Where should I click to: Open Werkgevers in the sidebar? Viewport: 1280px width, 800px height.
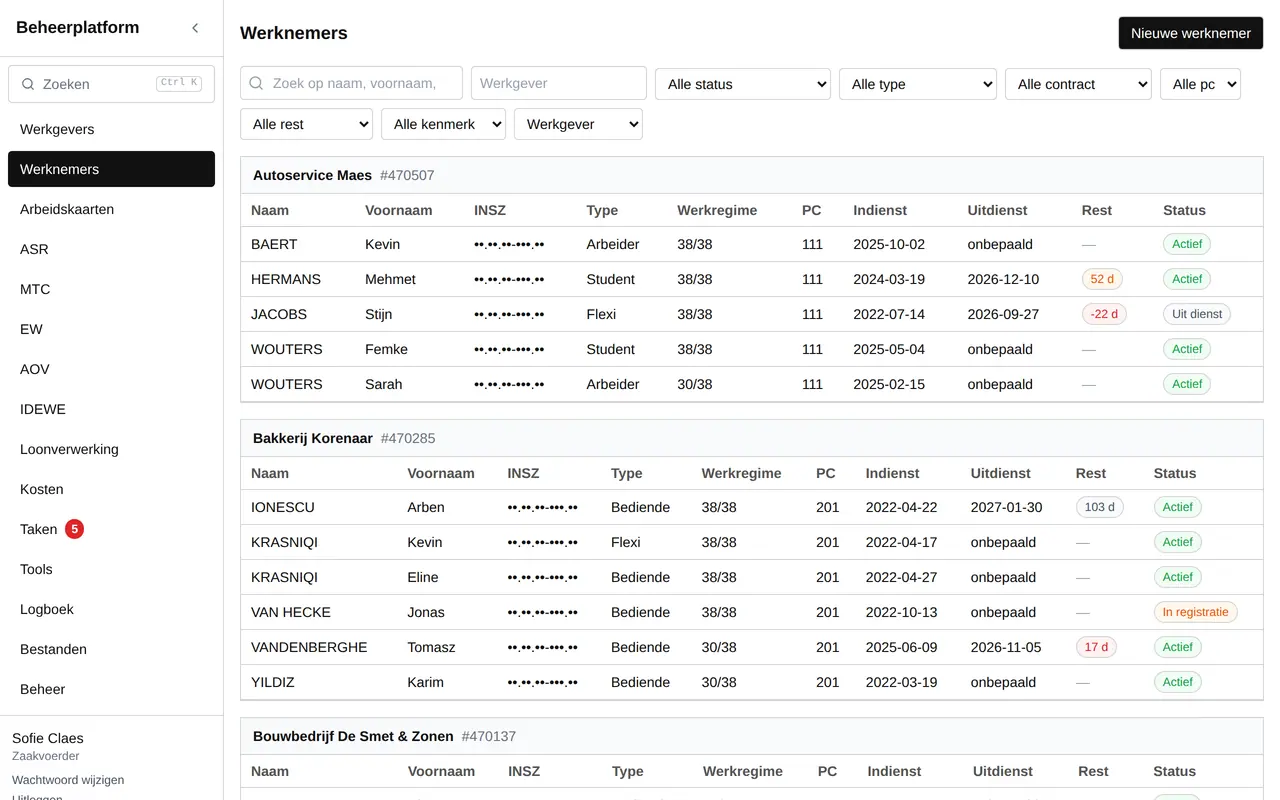[111, 129]
